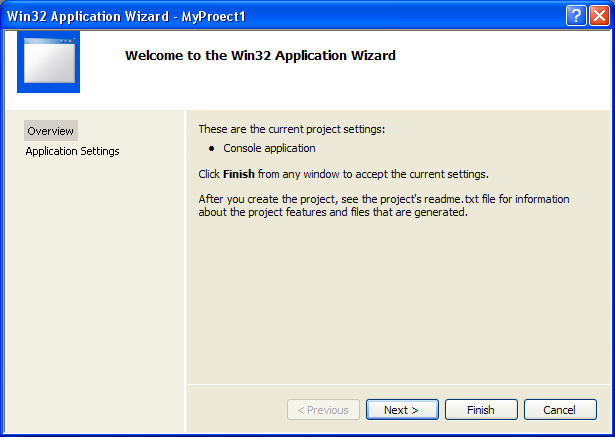Select the Overview page in the sidebar
The height and width of the screenshot is (437, 615).
tap(50, 131)
